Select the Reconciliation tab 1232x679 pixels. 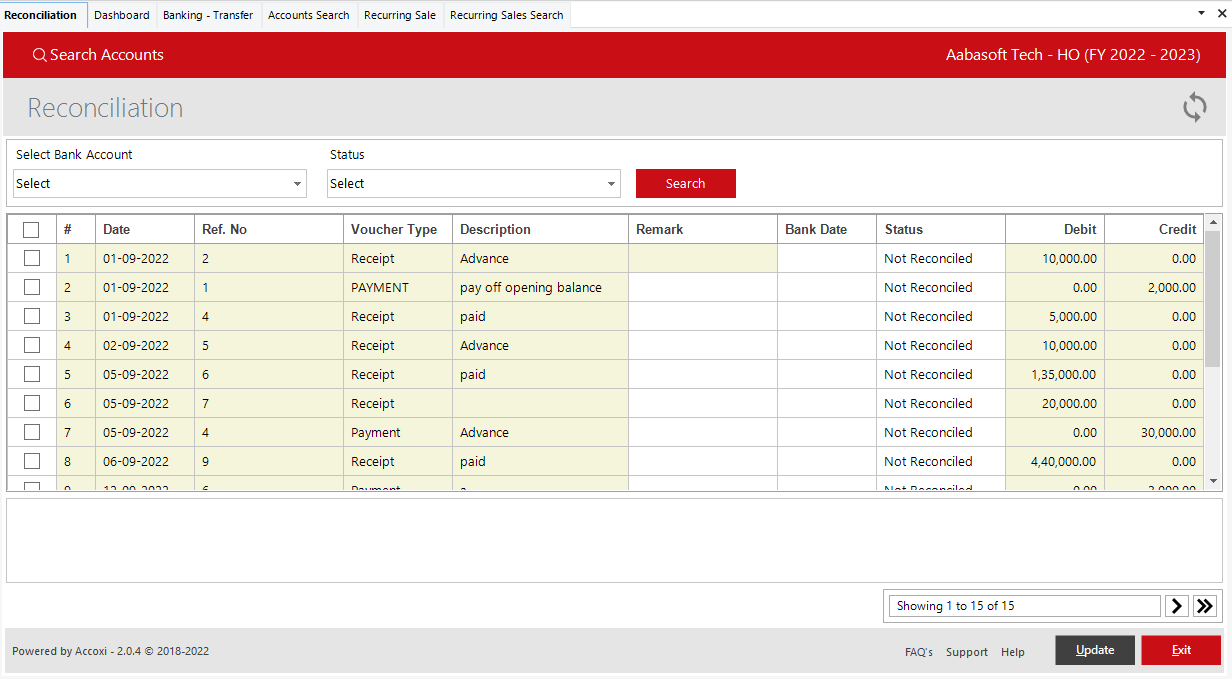click(x=41, y=15)
